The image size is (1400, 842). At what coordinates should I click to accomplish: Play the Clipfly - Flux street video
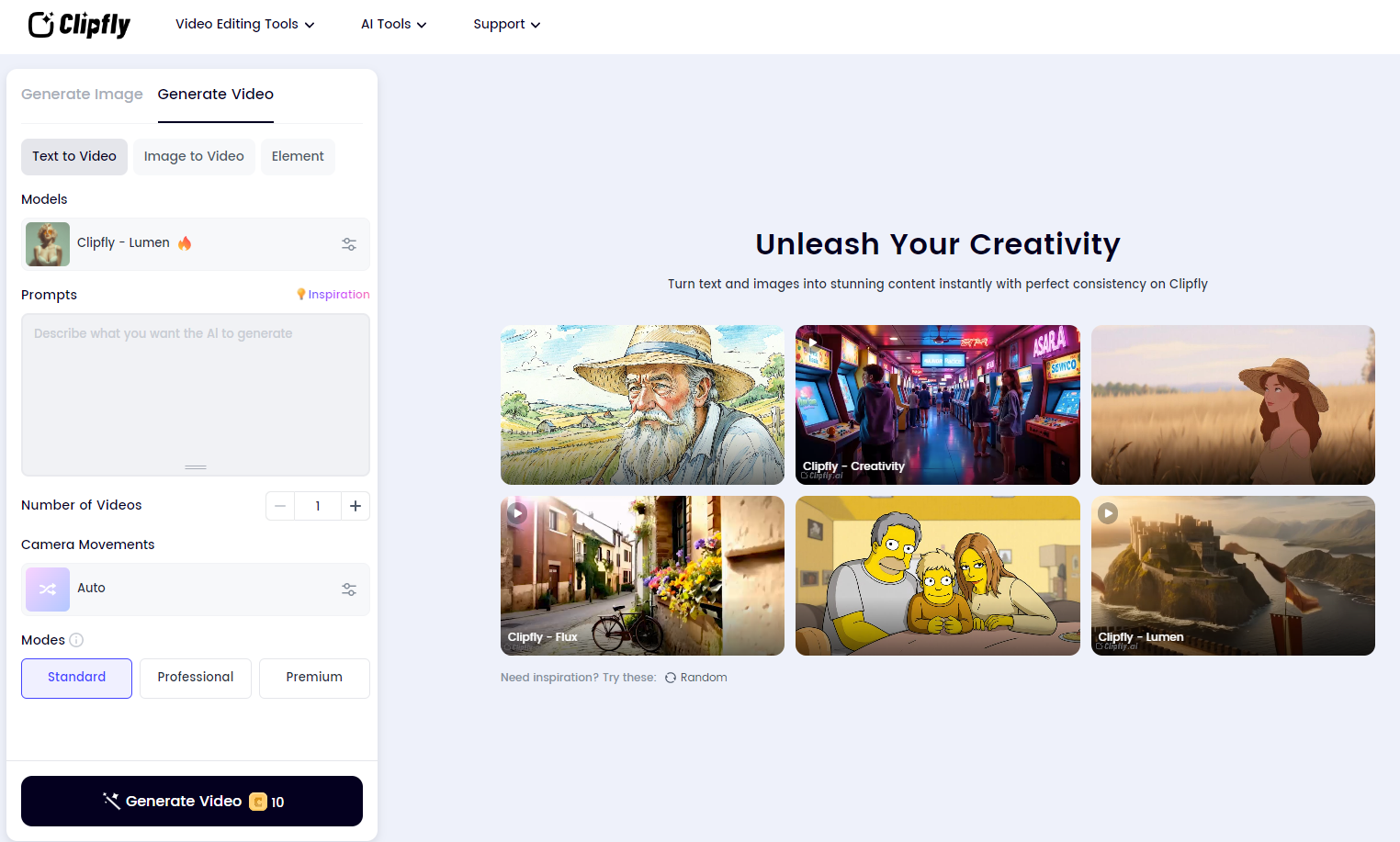[x=517, y=513]
